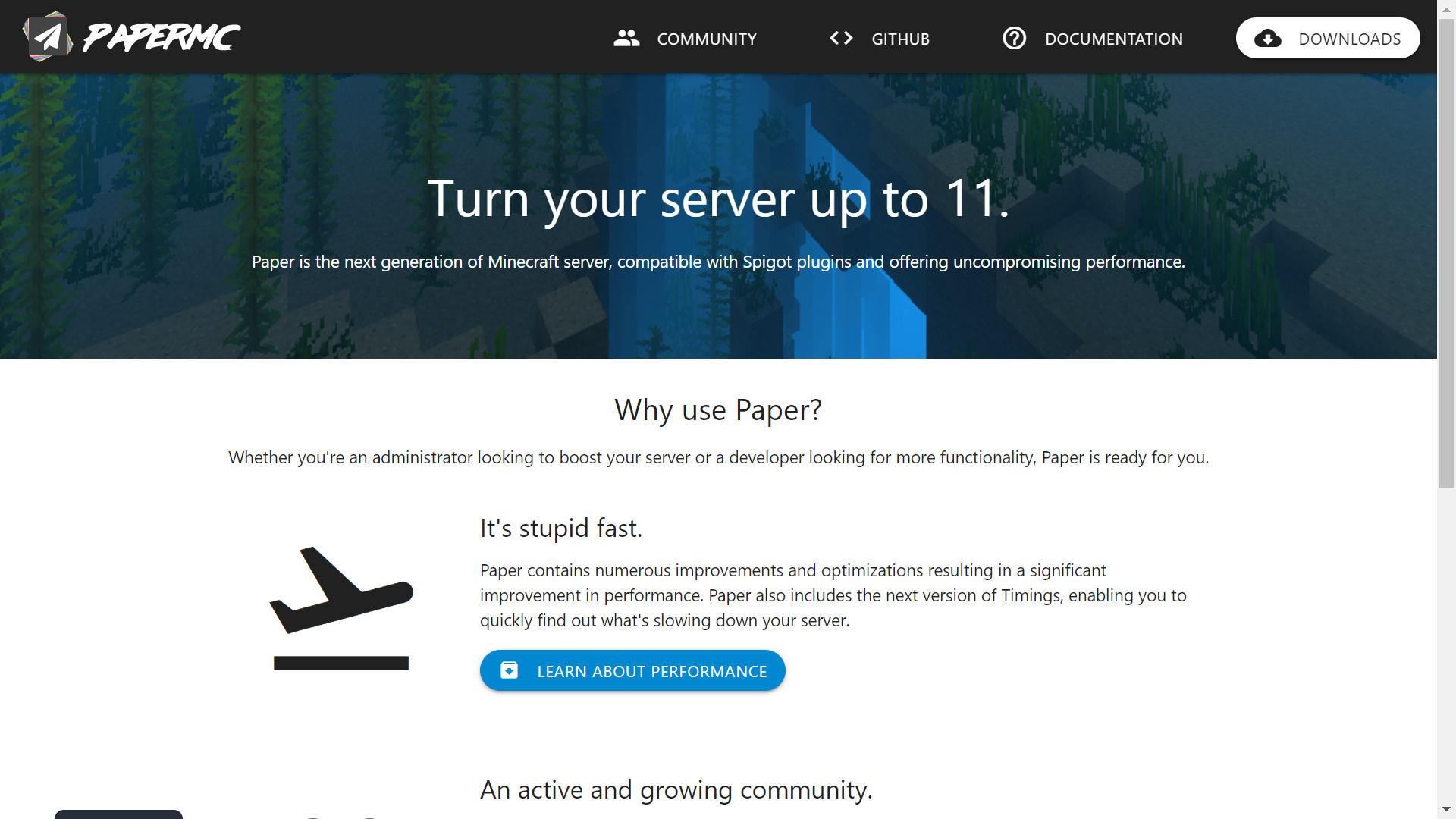Click the documentation question mark icon
This screenshot has height=819, width=1456.
(1014, 38)
